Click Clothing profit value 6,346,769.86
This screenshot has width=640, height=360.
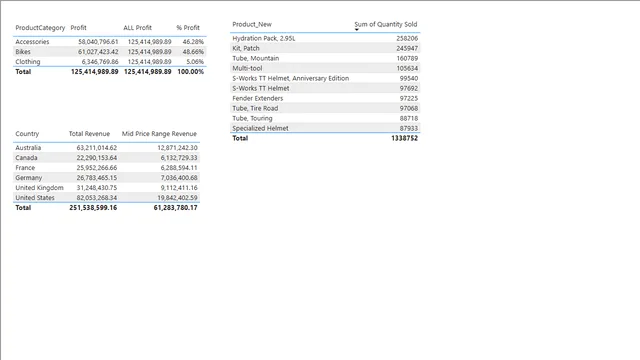(100, 62)
